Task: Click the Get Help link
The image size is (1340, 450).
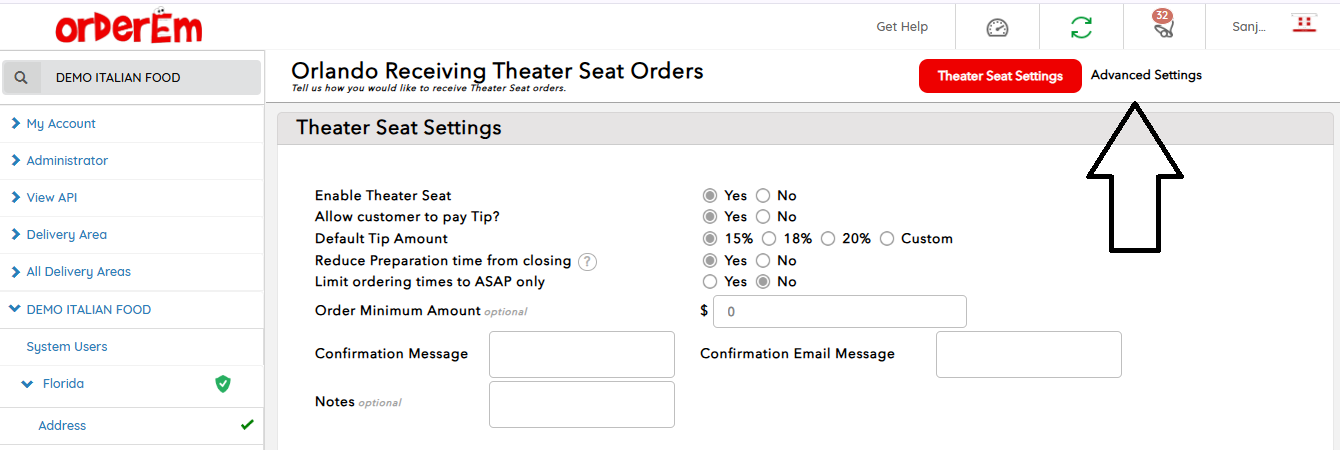Action: [x=902, y=27]
